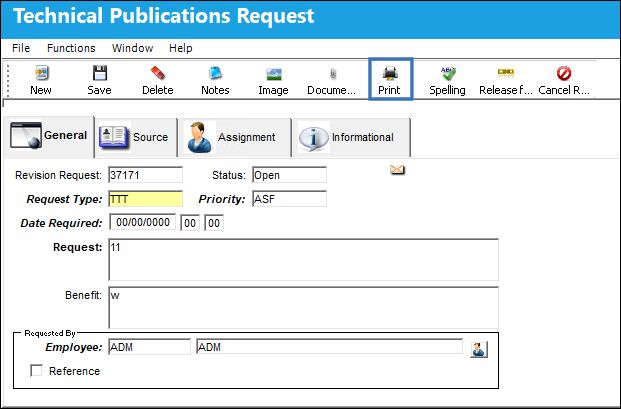Click the first 00 time field
Image resolution: width=621 pixels, height=409 pixels.
[x=190, y=223]
